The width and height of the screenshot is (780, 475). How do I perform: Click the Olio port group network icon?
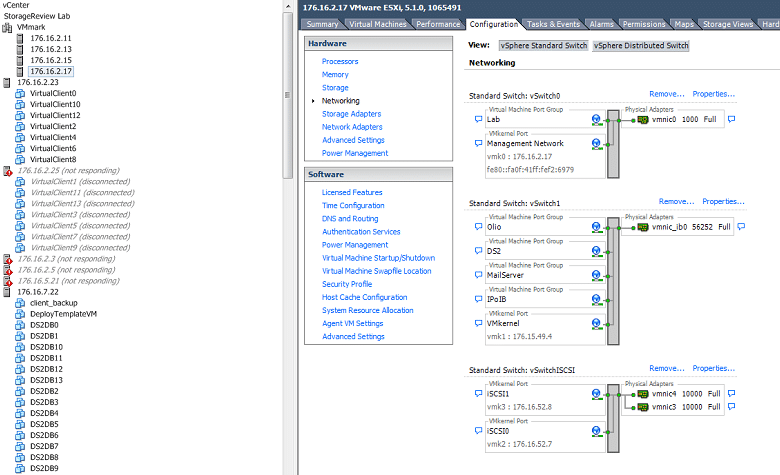[596, 227]
